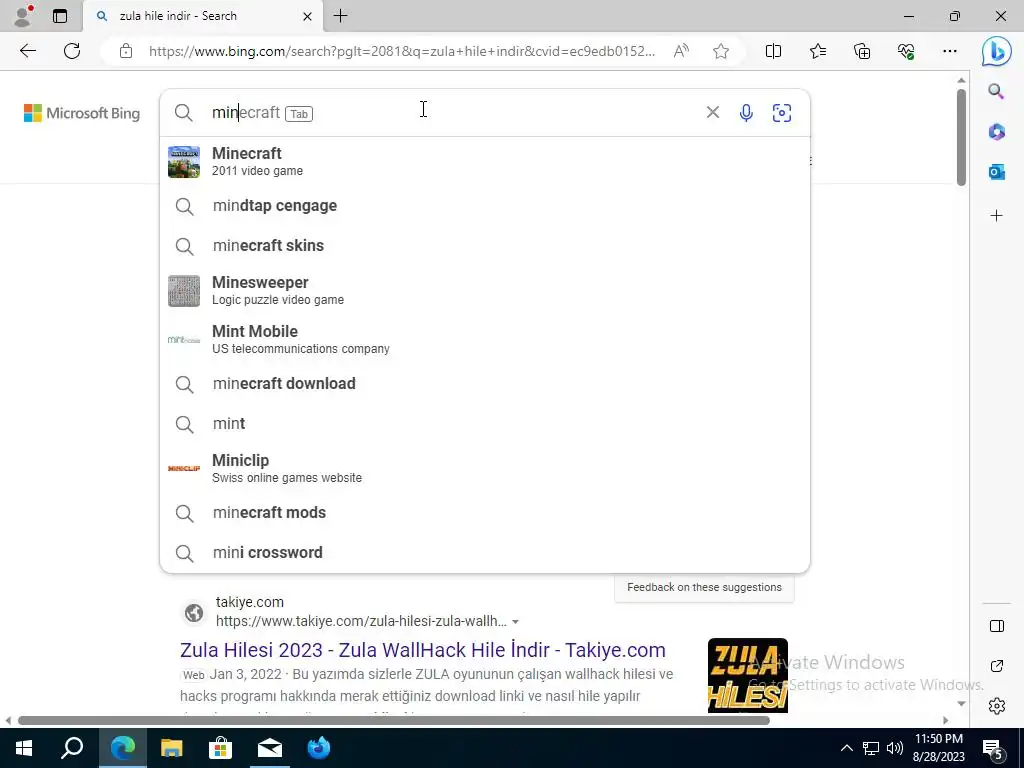Open Mail app from taskbar
Screen dimensions: 1024x768
(270, 748)
